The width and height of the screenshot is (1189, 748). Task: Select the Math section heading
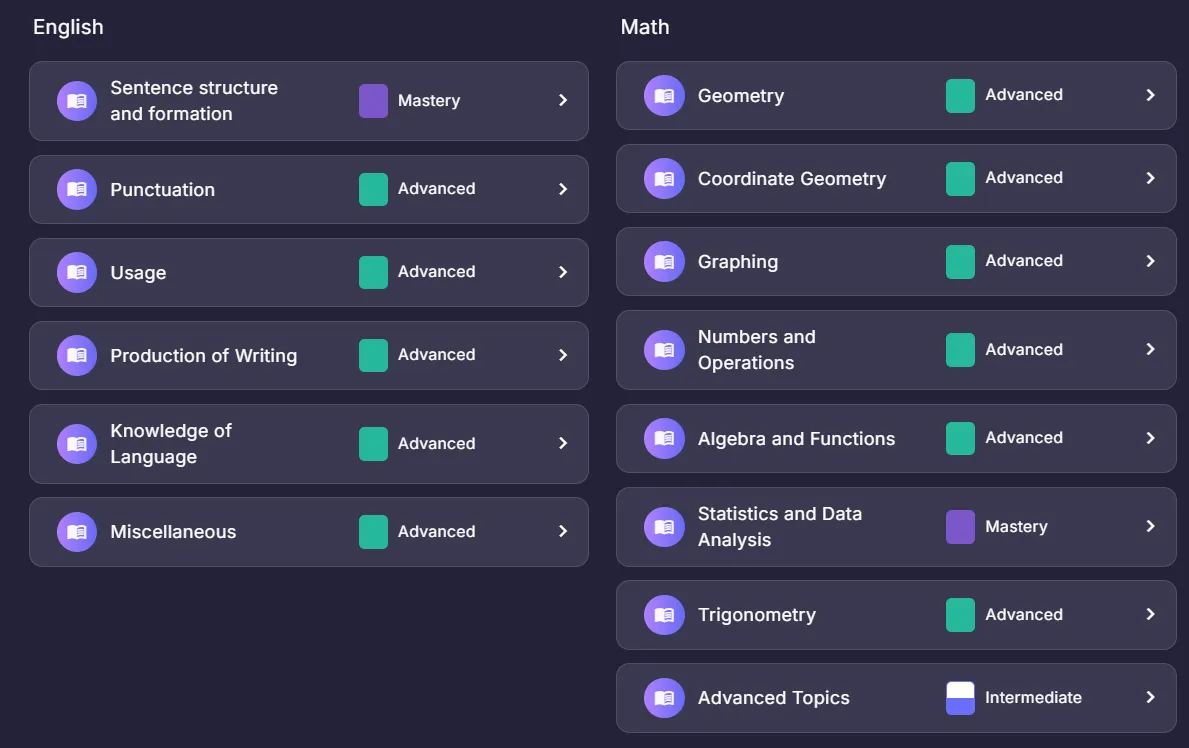coord(645,27)
